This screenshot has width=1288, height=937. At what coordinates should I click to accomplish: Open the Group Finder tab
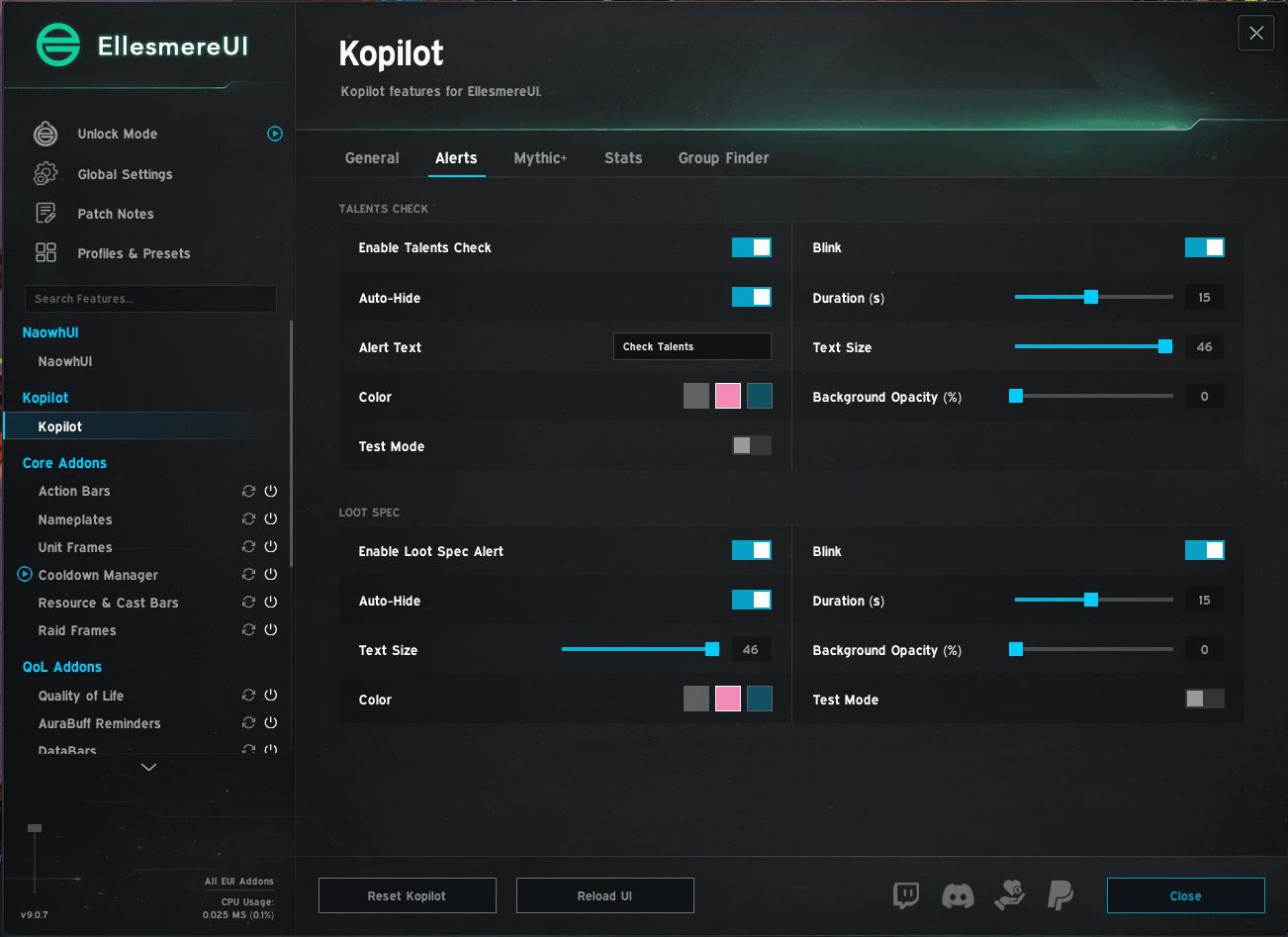click(x=723, y=158)
